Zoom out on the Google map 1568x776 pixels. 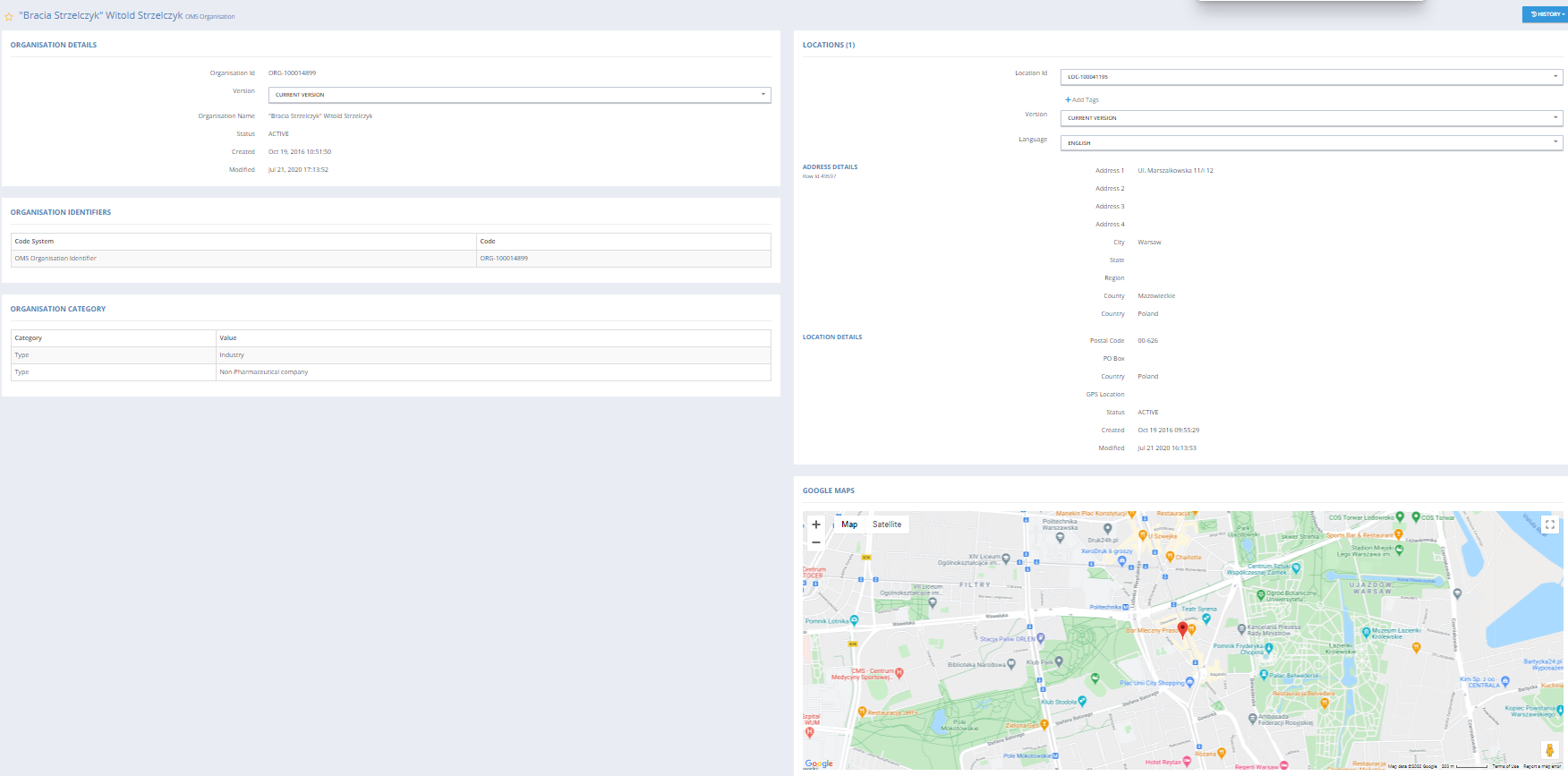(815, 542)
